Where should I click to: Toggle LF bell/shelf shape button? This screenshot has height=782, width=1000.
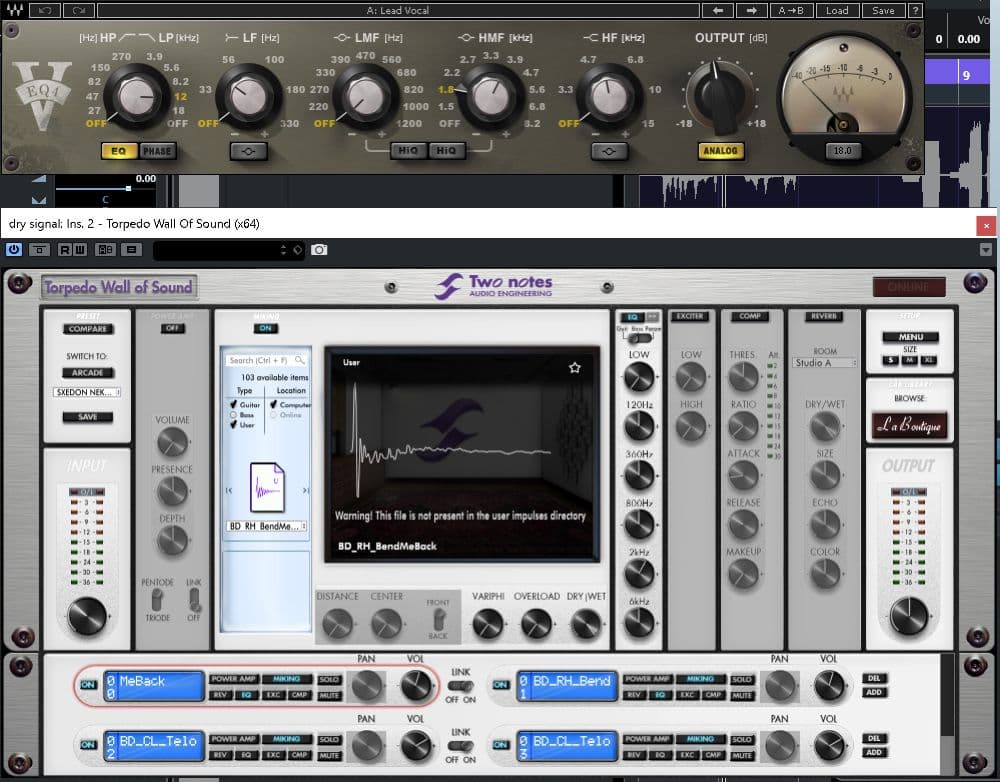tap(249, 151)
